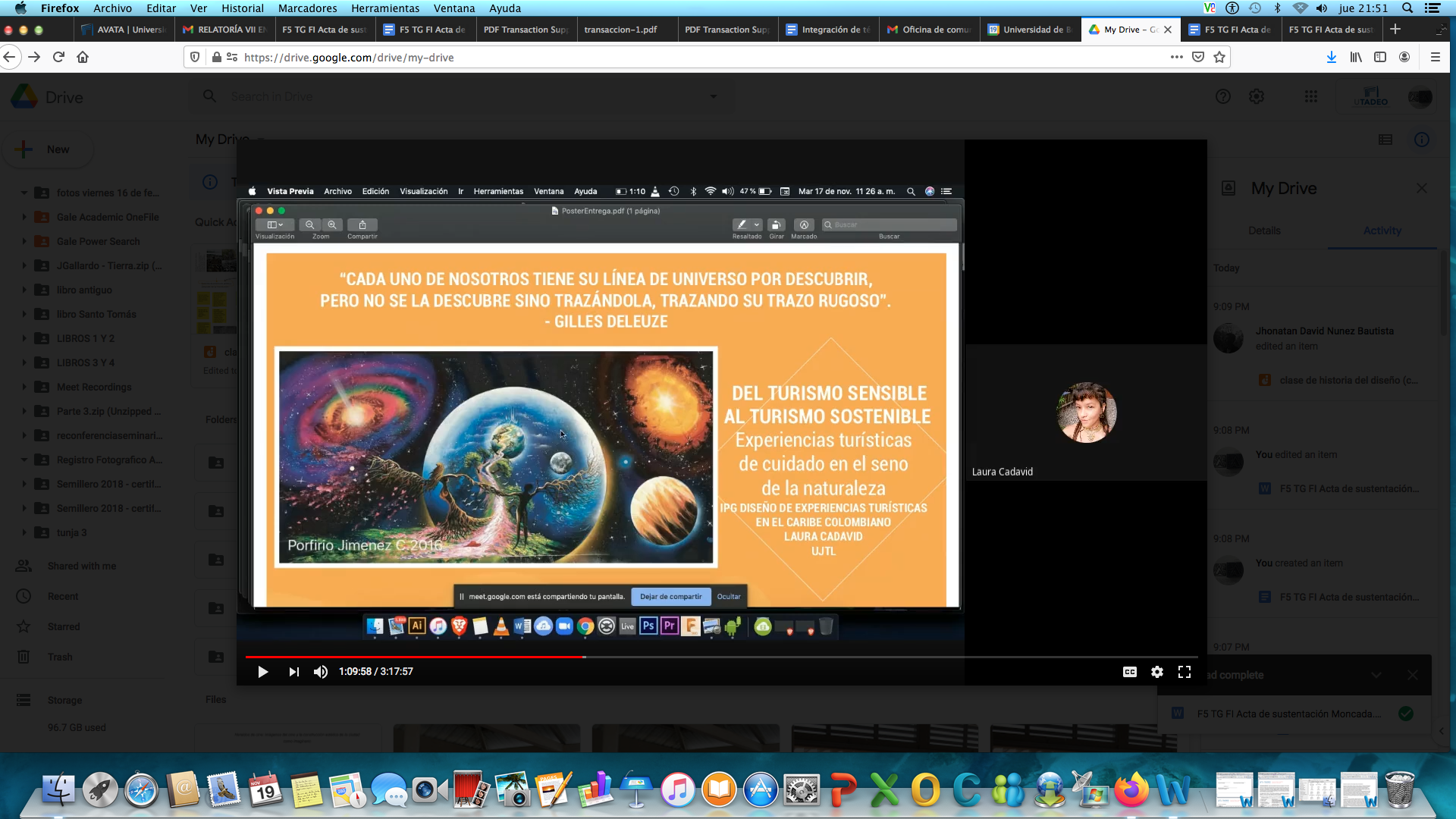1456x819 pixels.
Task: Click the Shared with me link
Action: [82, 566]
